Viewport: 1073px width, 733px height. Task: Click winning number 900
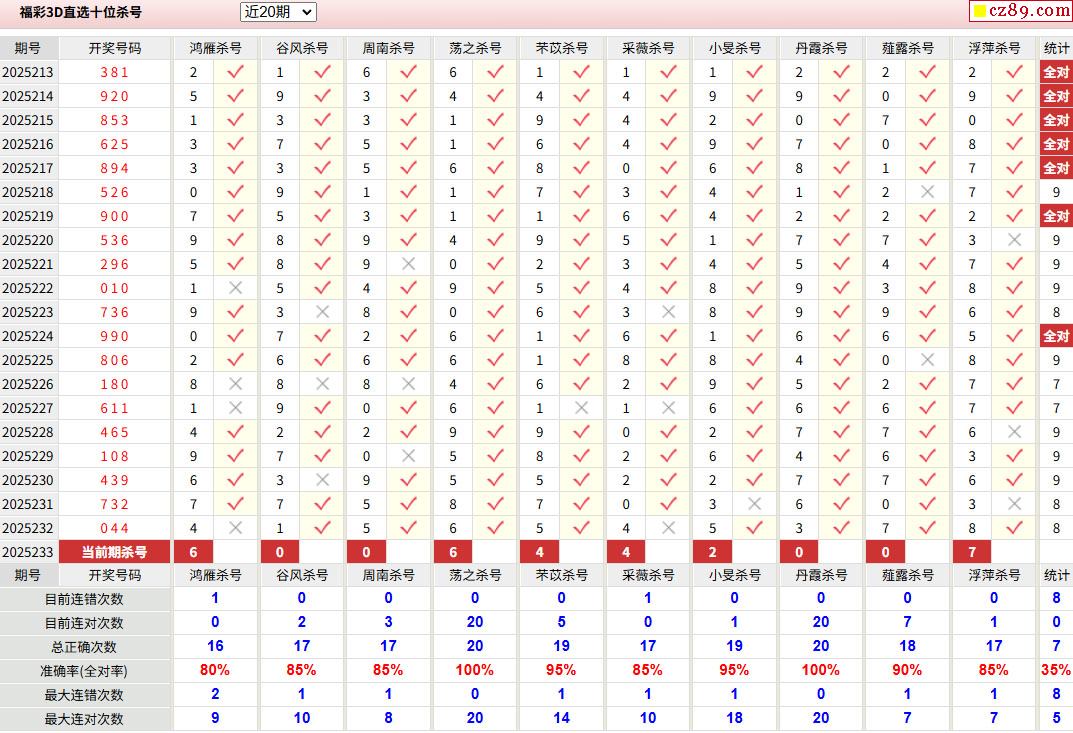click(114, 216)
